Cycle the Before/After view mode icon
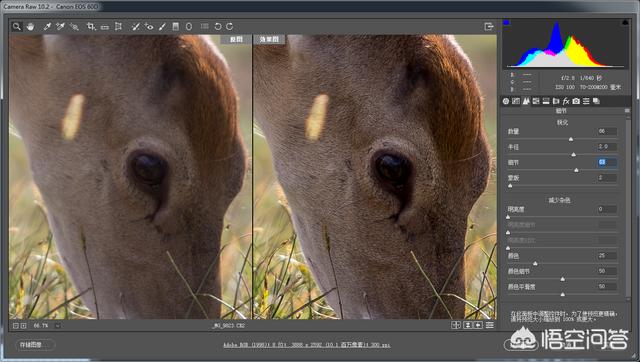Screen dimensions: 640x362 [456, 325]
